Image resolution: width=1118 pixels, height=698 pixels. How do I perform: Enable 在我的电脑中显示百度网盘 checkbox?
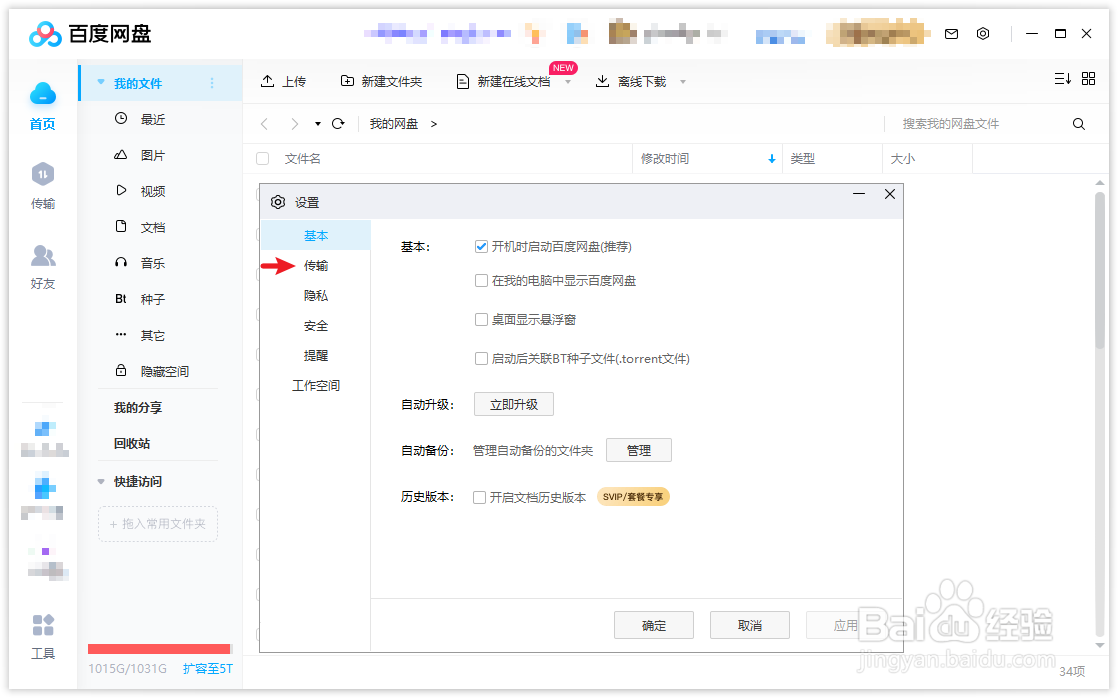pos(481,281)
